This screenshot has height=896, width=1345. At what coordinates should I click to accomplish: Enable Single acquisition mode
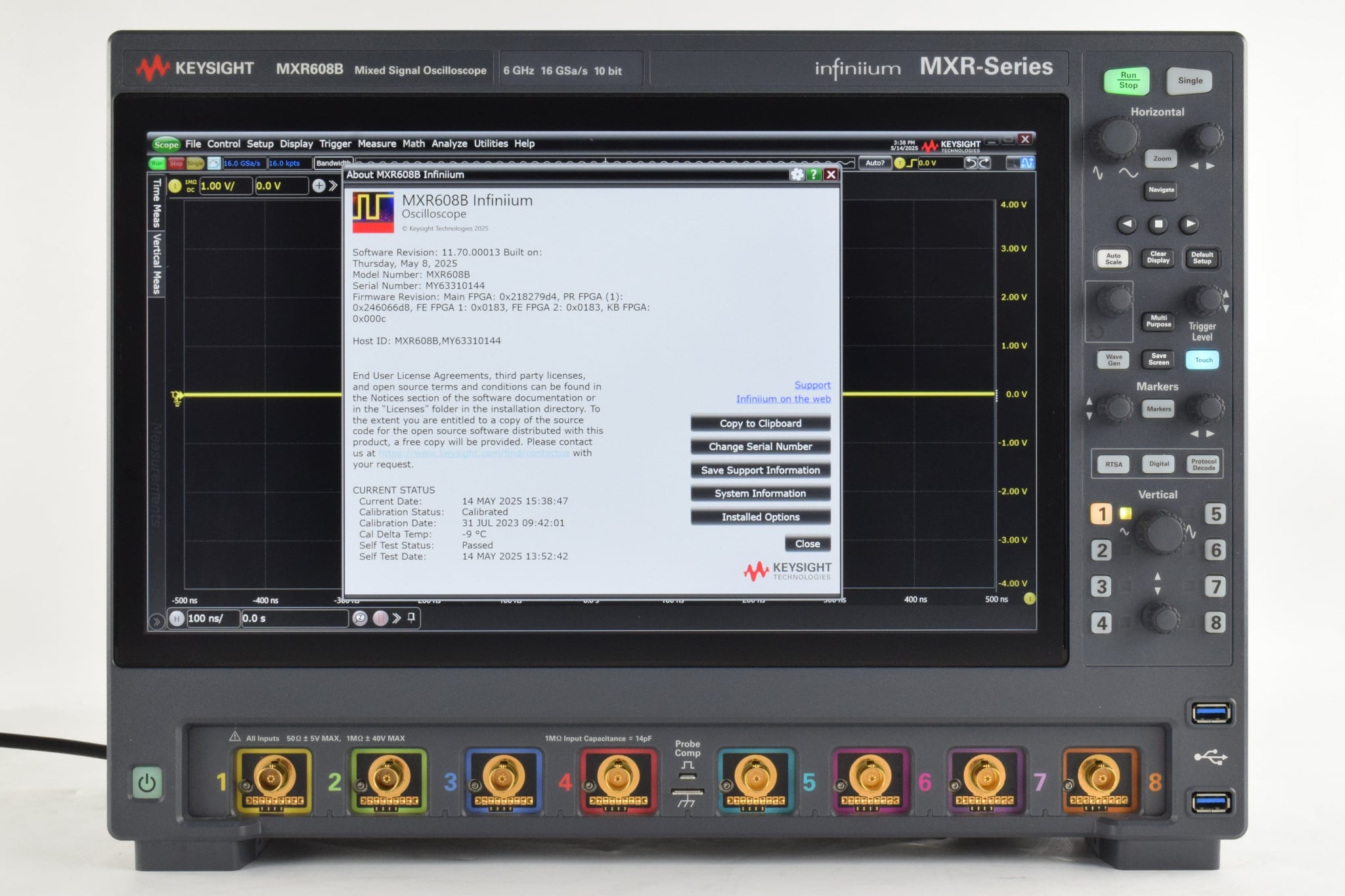(195, 163)
